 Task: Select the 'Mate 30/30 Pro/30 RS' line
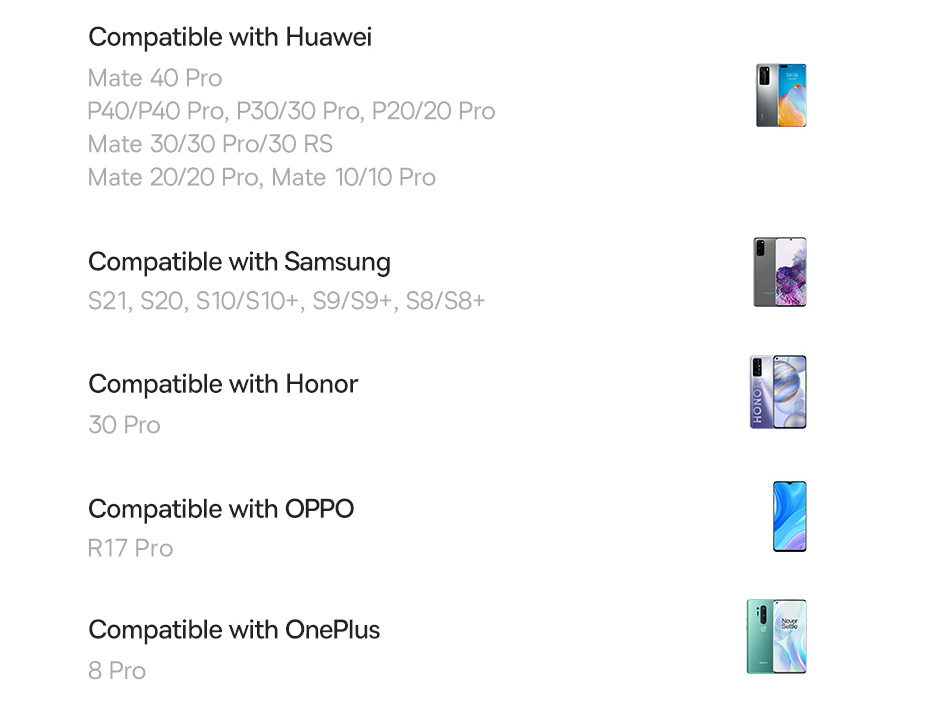(210, 144)
